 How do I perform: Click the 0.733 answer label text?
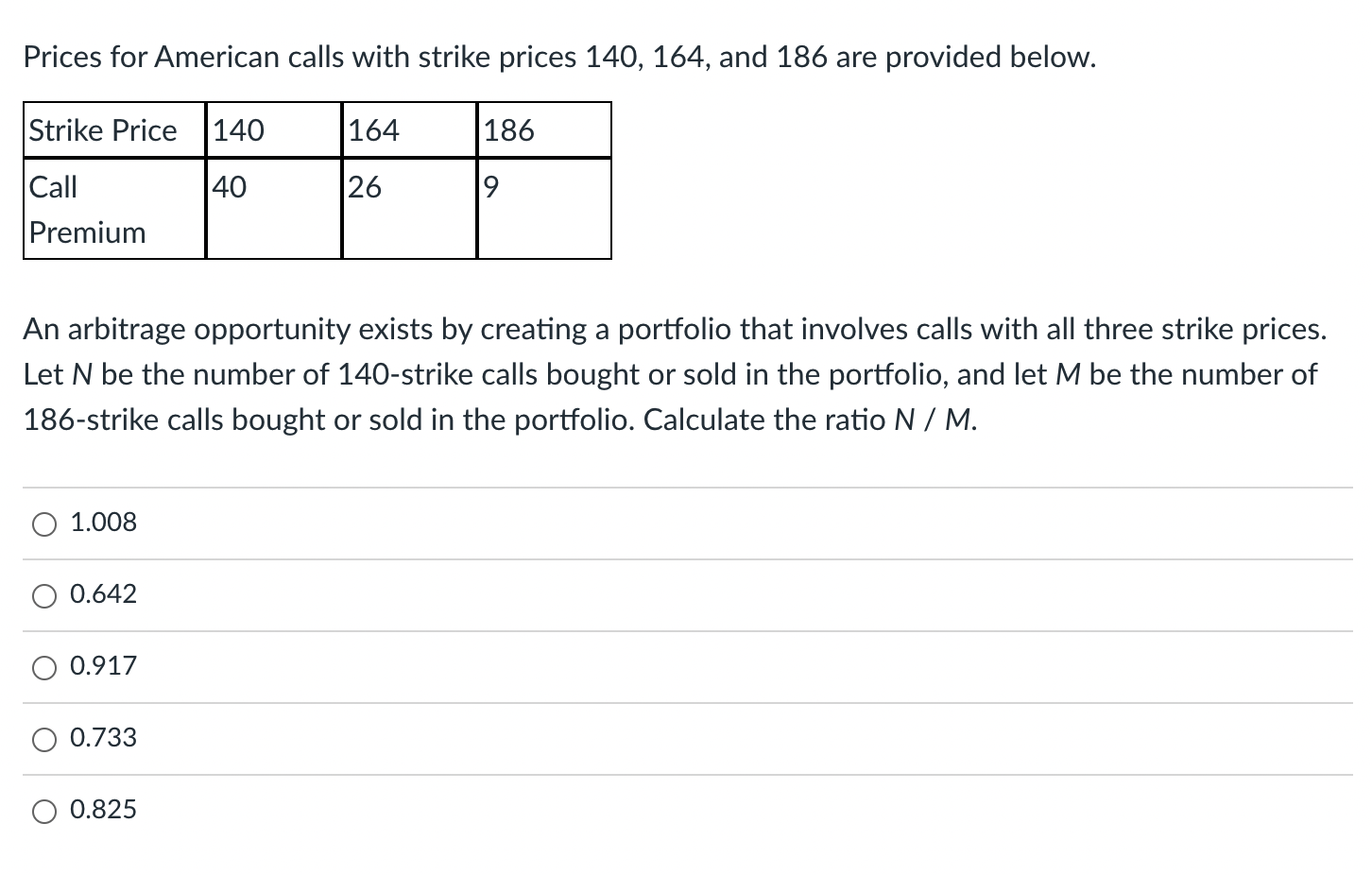click(103, 737)
